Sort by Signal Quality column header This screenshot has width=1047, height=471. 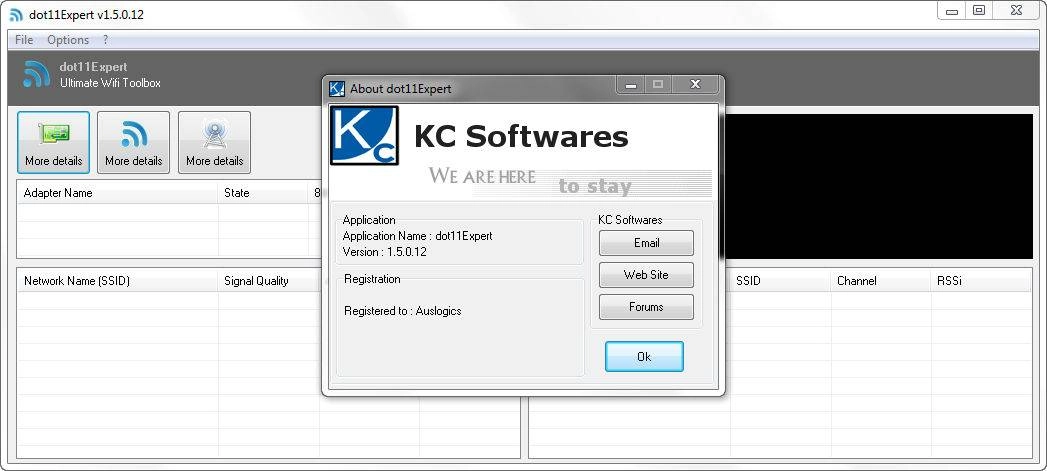[x=268, y=281]
